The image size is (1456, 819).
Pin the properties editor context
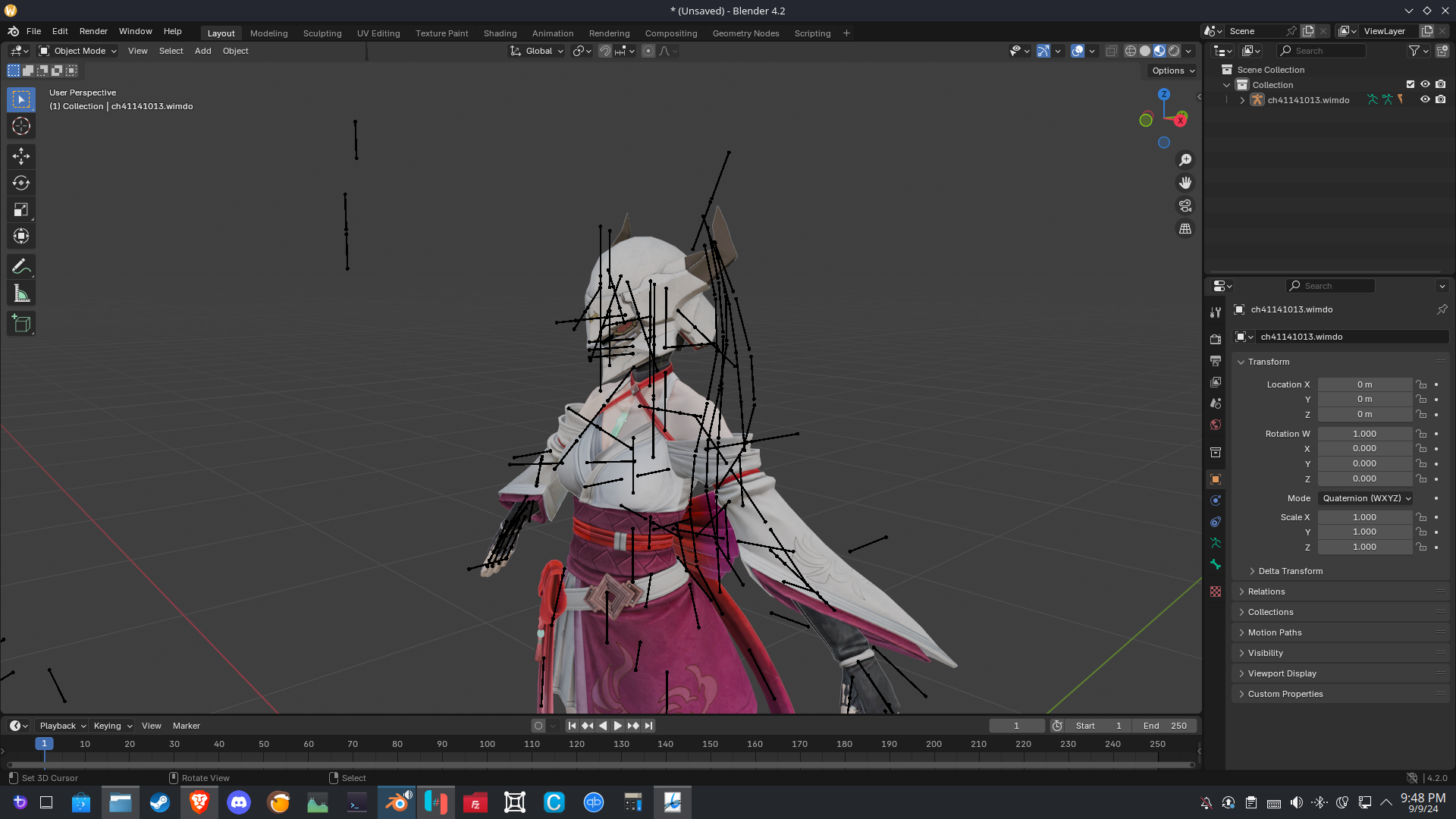point(1442,309)
